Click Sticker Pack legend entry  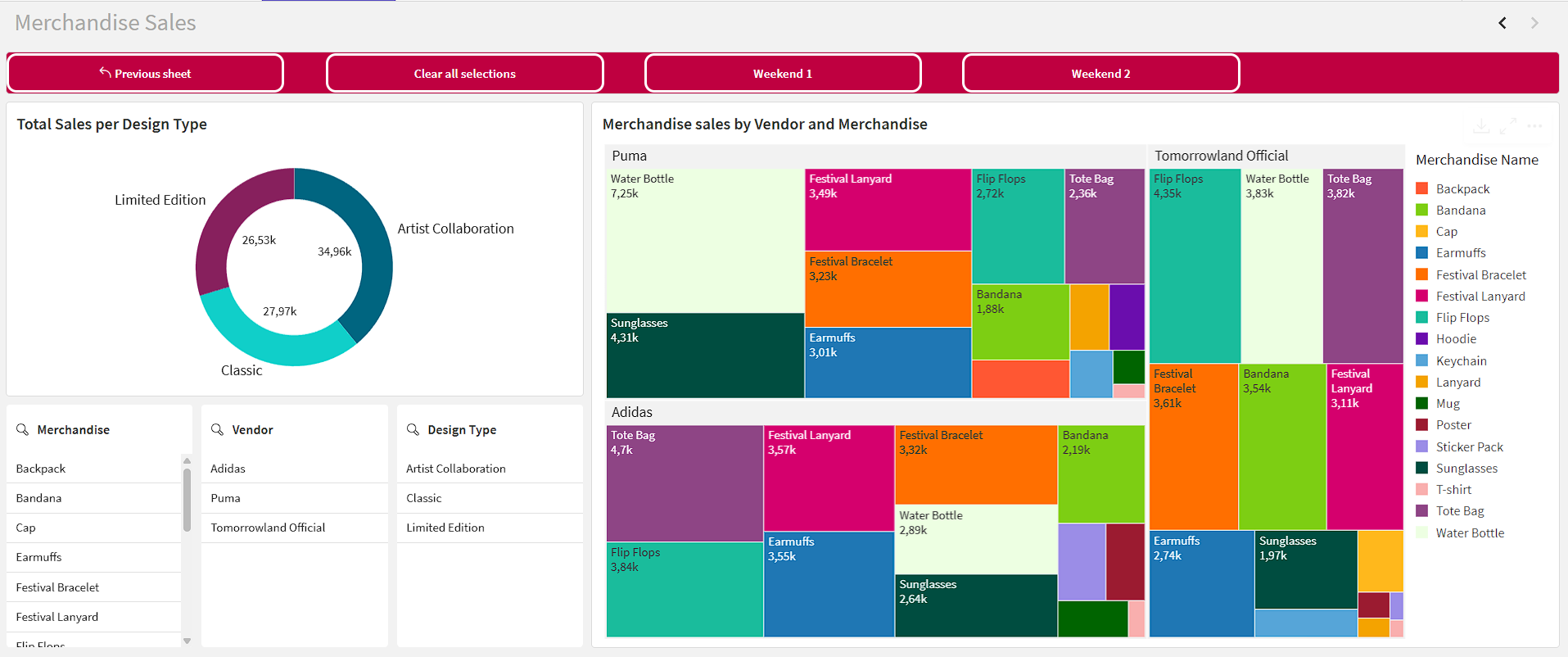pyautogui.click(x=1459, y=446)
